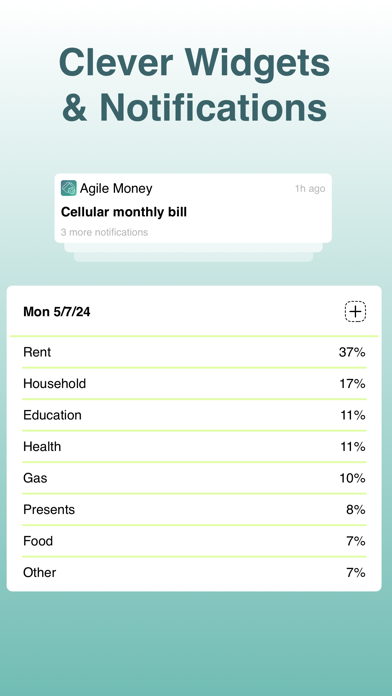Click the 17% Household percentage
The image size is (392, 696).
pyautogui.click(x=352, y=384)
